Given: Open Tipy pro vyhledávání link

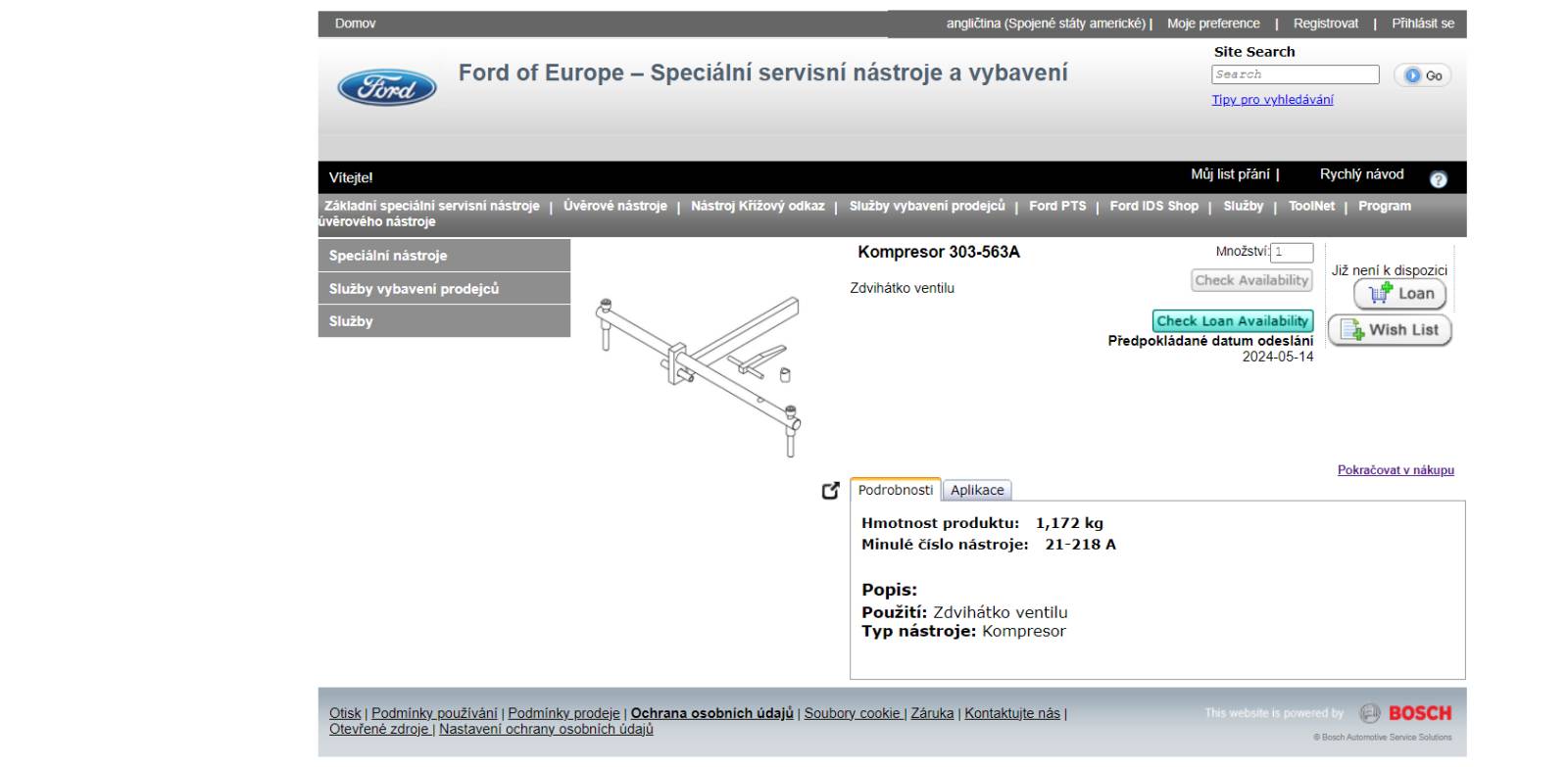Looking at the screenshot, I should pyautogui.click(x=1272, y=100).
